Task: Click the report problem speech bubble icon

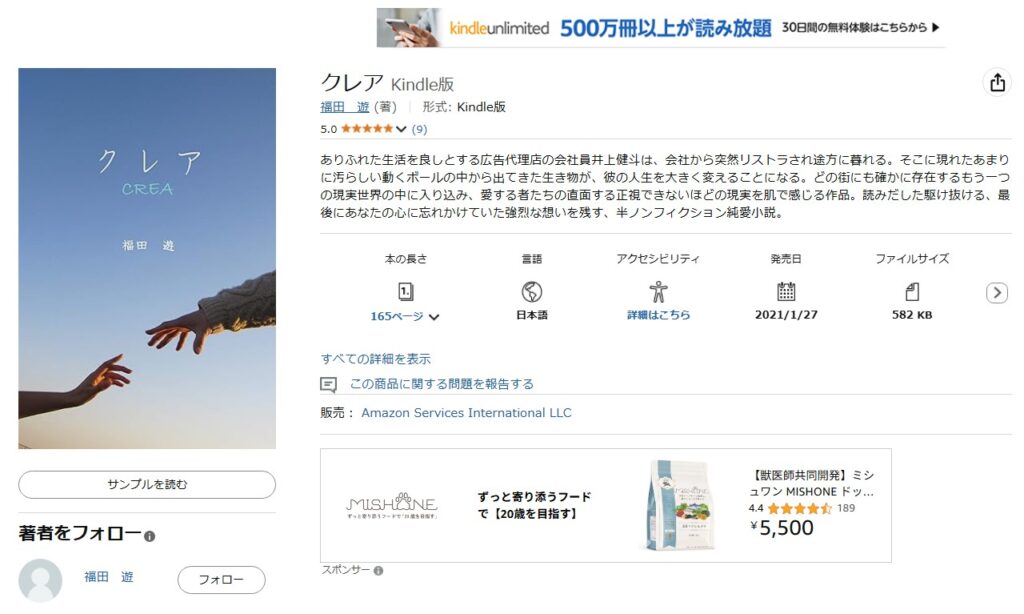Action: (x=328, y=385)
